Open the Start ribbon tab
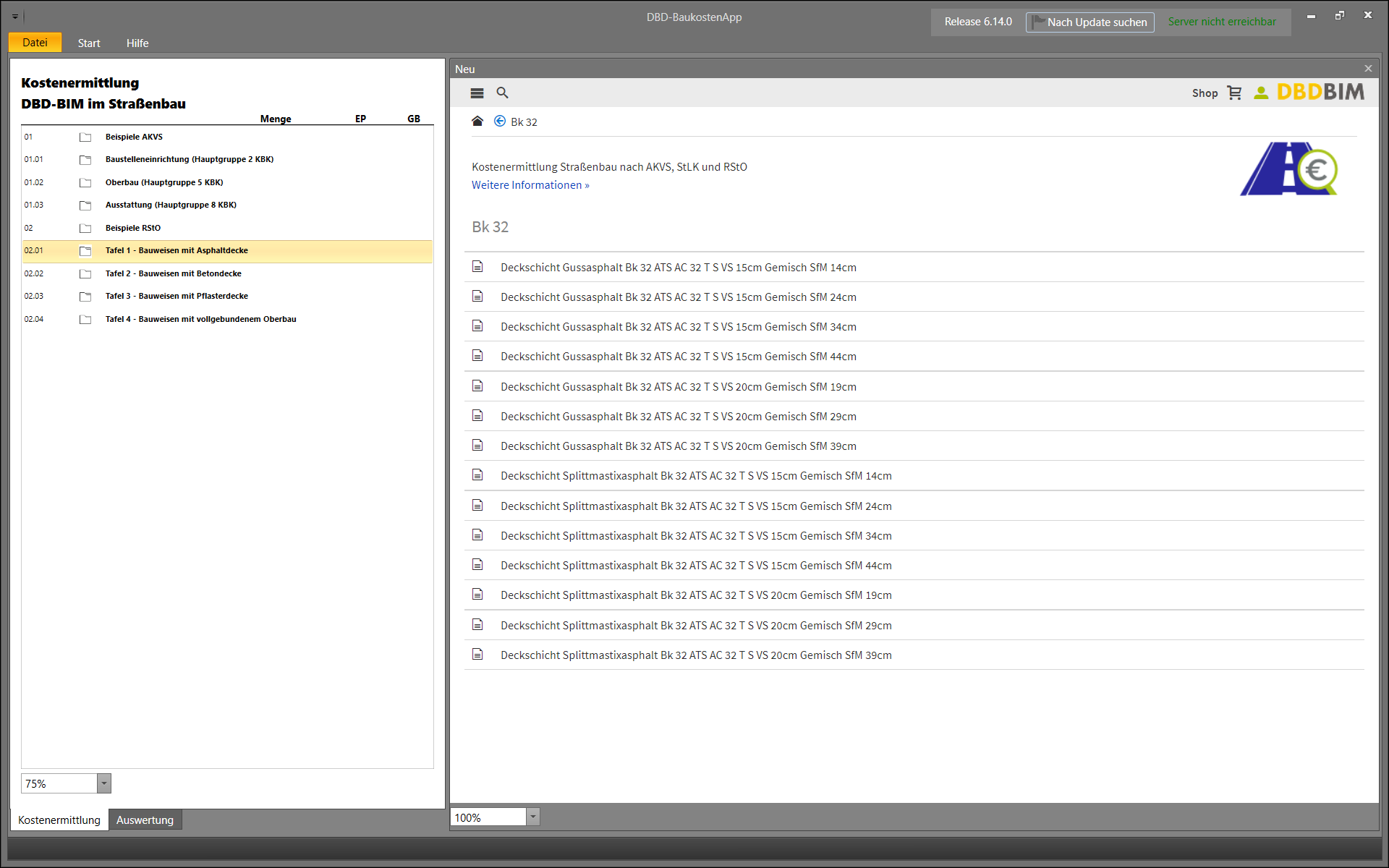This screenshot has height=868, width=1389. (x=89, y=43)
